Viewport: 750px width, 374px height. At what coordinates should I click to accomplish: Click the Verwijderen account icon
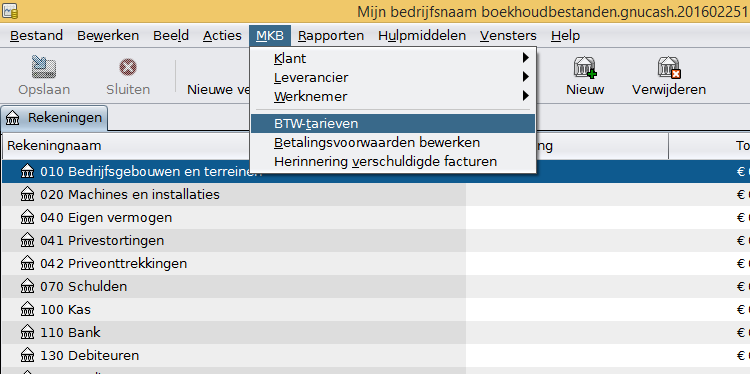tap(669, 67)
